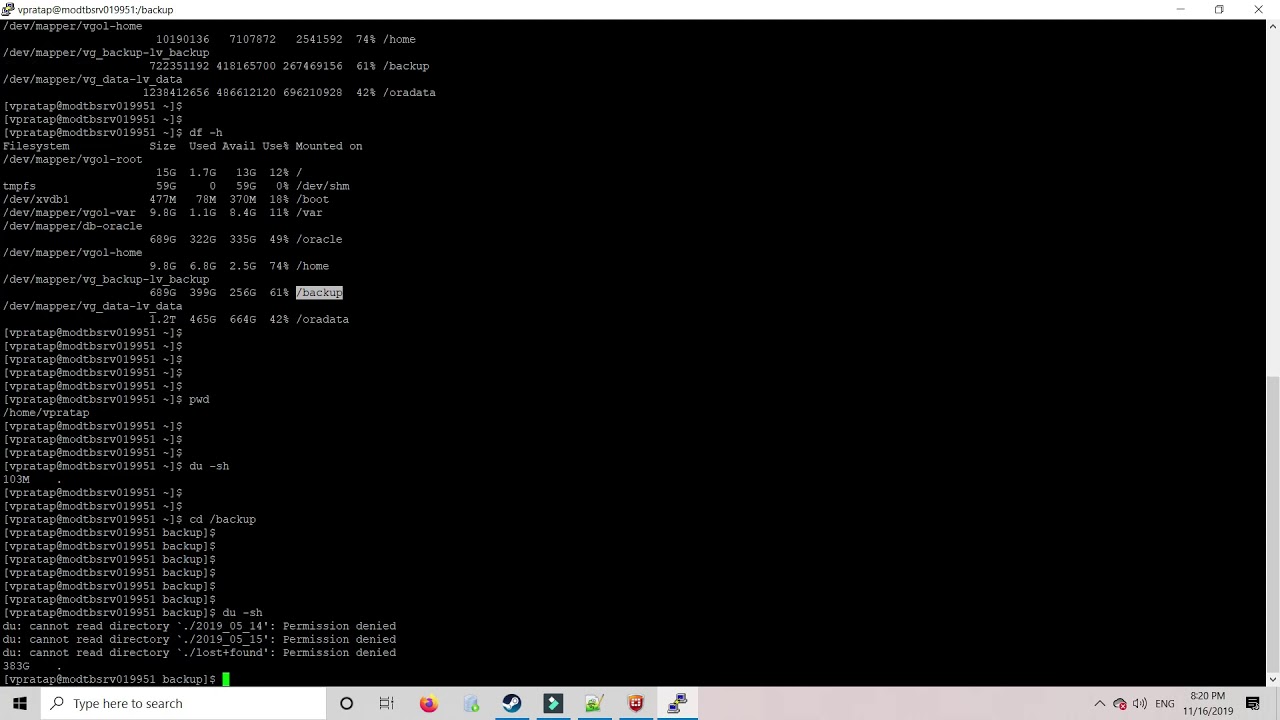The height and width of the screenshot is (720, 1280).
Task: Open the red shield security app icon
Action: click(x=635, y=703)
